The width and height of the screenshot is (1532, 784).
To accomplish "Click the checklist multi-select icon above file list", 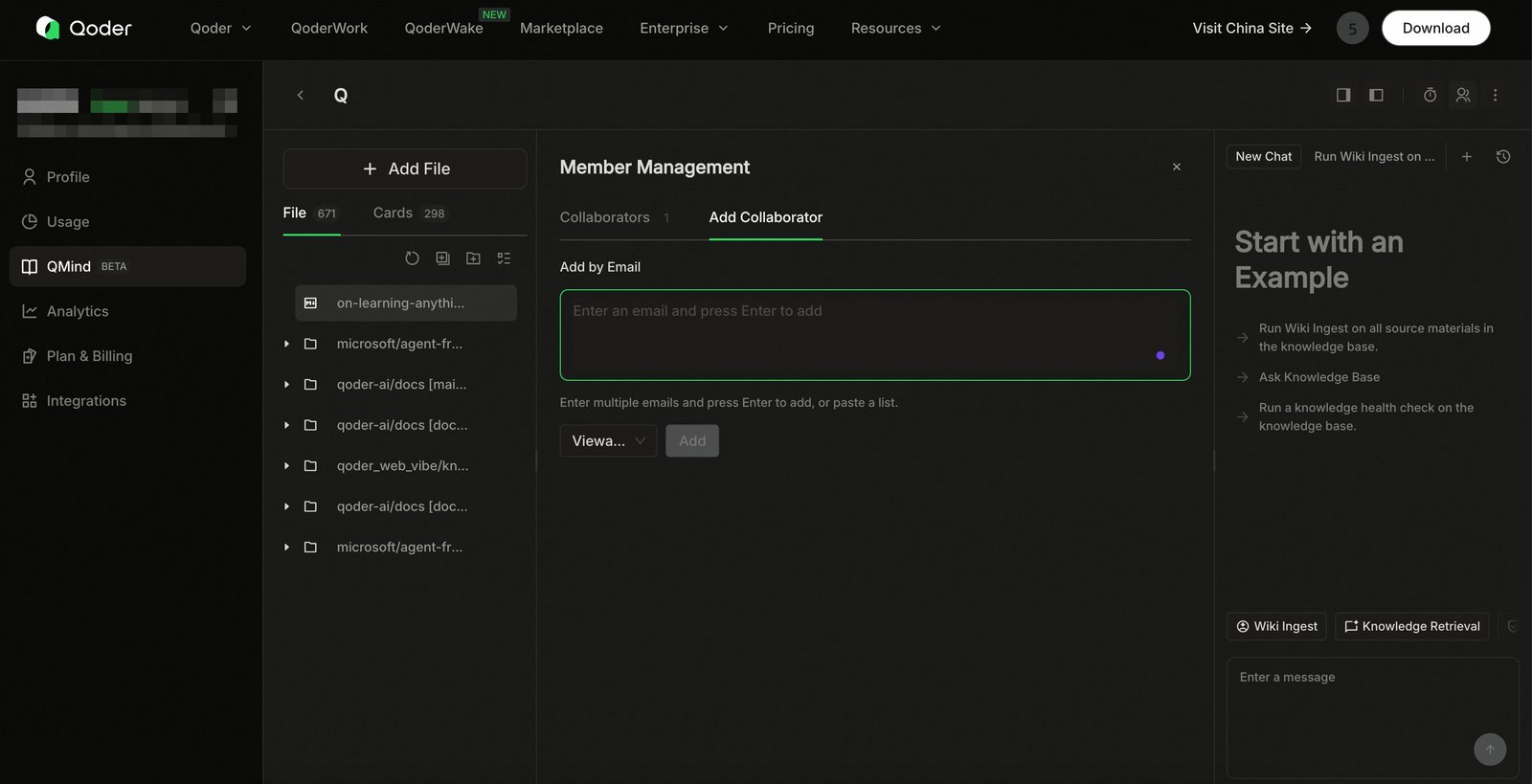I will [x=504, y=258].
